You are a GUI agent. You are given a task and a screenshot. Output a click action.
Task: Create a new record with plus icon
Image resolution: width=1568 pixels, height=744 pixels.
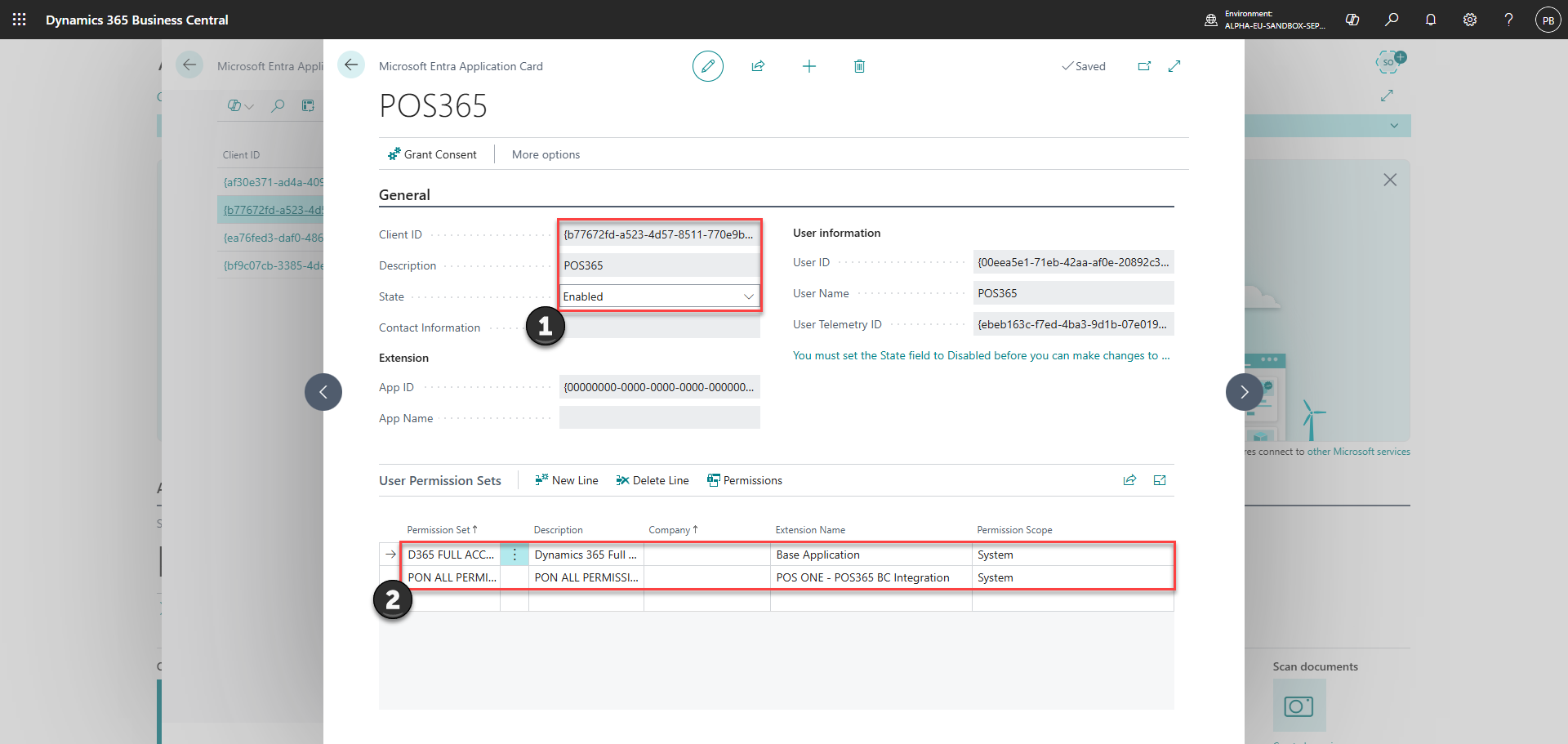[809, 66]
